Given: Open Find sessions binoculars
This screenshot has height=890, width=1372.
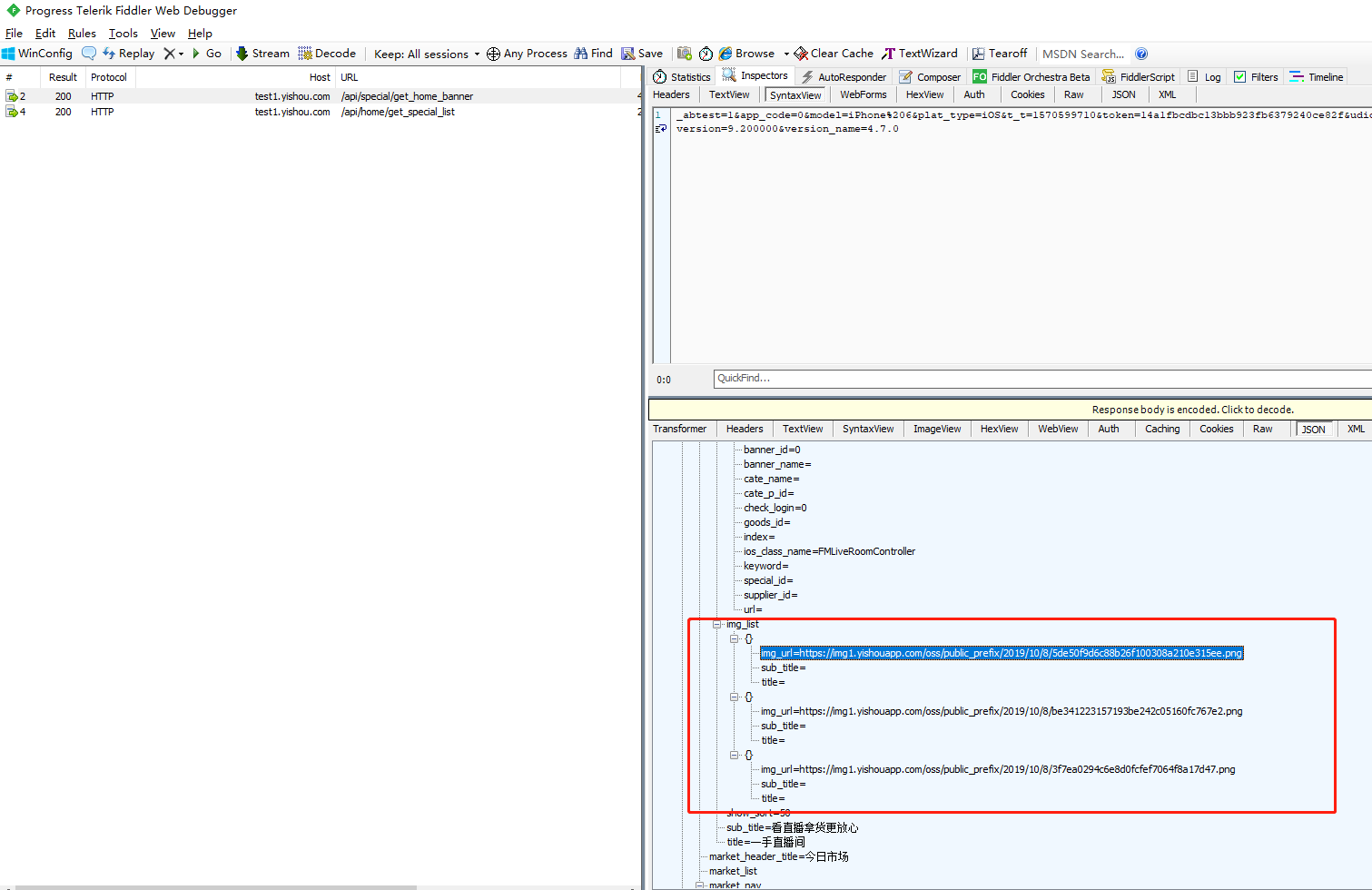Looking at the screenshot, I should click(x=593, y=54).
